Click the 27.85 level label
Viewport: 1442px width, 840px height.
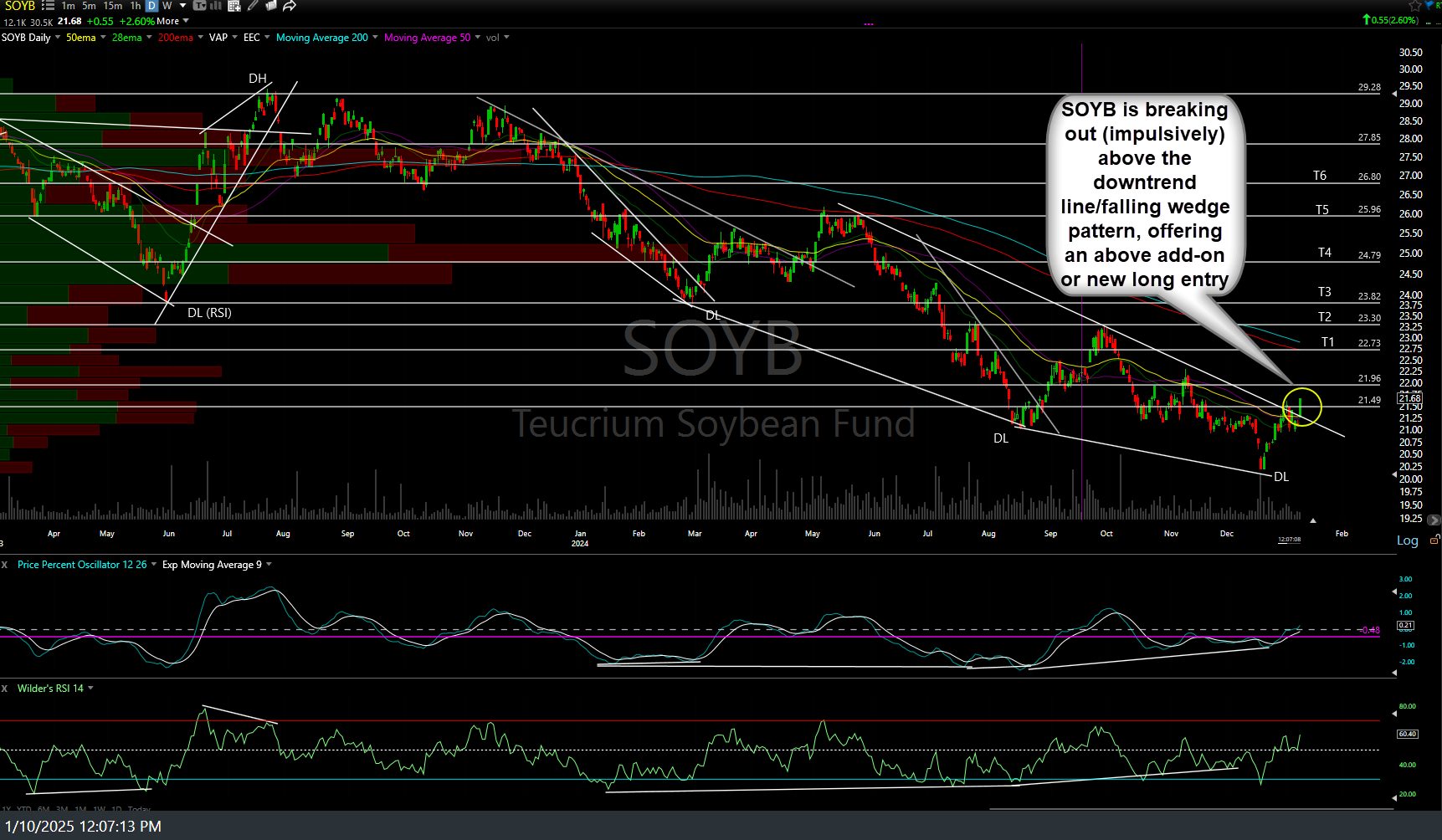tap(1369, 137)
